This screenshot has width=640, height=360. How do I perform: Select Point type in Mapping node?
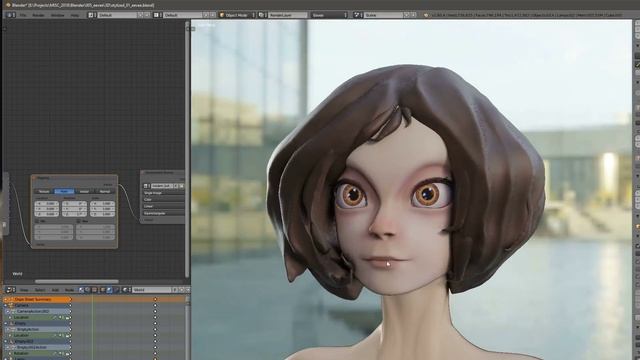tap(64, 191)
